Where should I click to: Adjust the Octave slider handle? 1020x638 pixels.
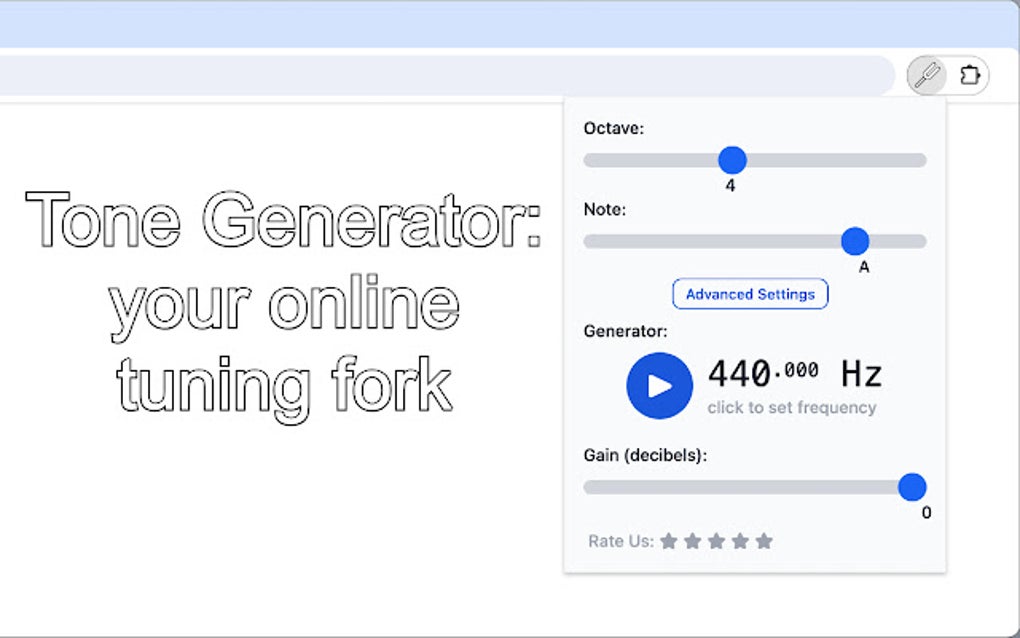click(x=732, y=160)
